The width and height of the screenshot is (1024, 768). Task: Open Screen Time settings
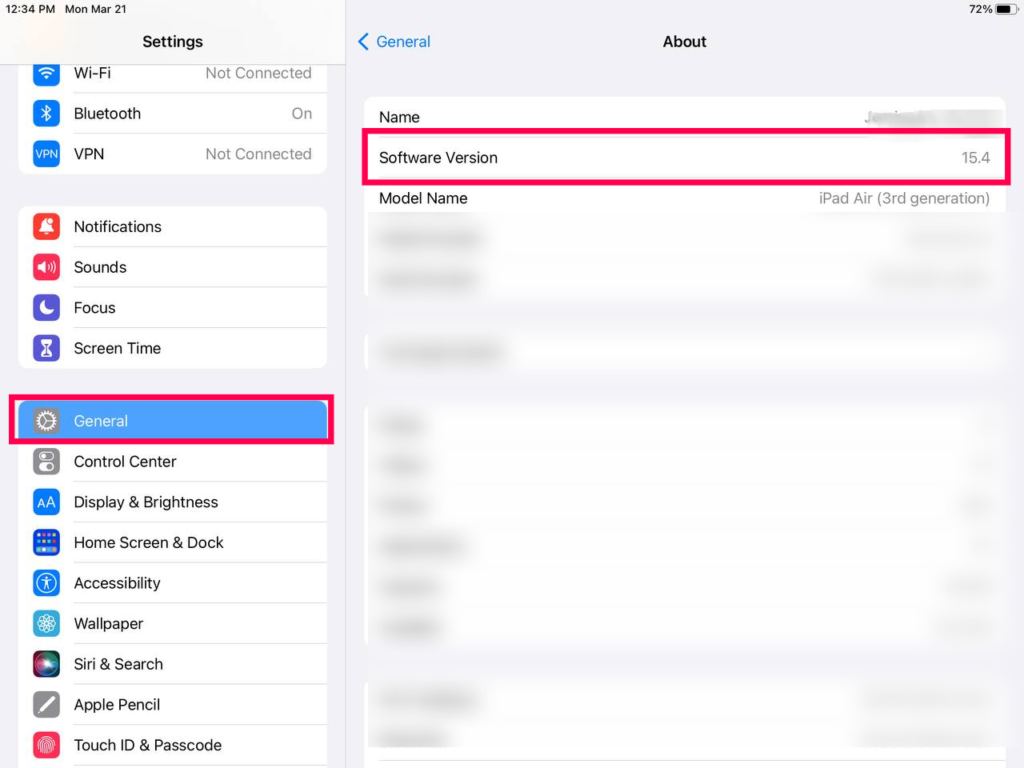tap(172, 348)
